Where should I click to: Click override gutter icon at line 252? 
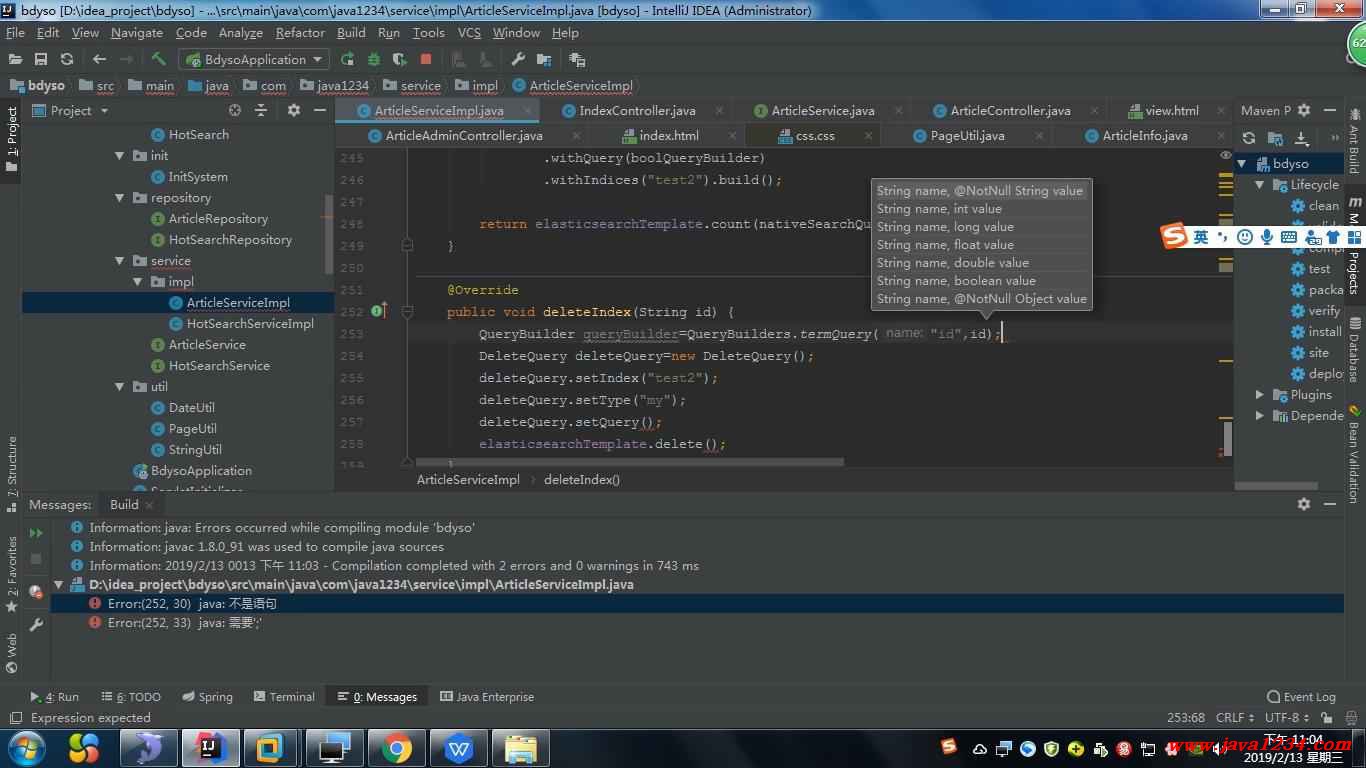[378, 311]
